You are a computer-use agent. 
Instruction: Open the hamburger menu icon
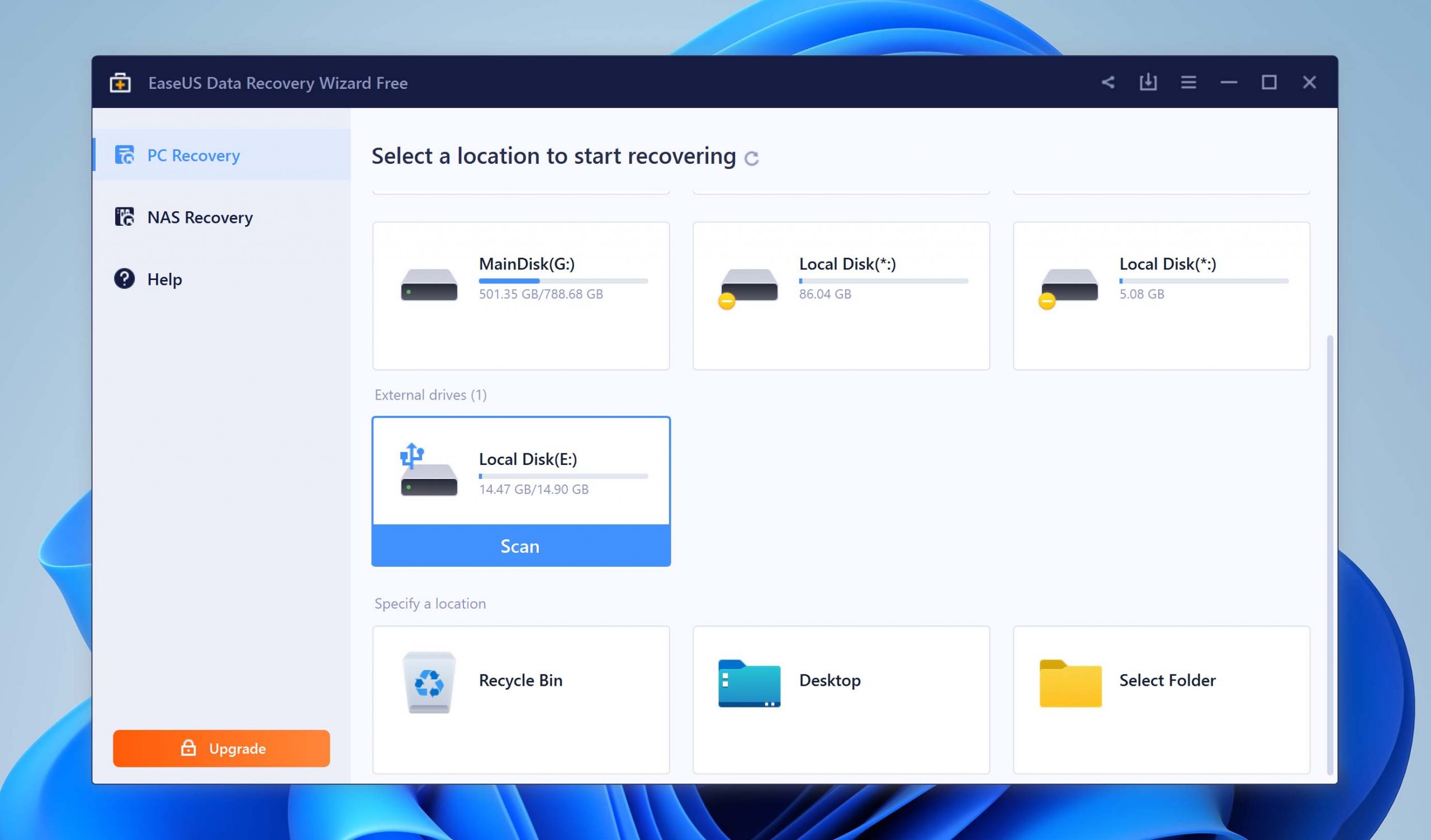1188,82
